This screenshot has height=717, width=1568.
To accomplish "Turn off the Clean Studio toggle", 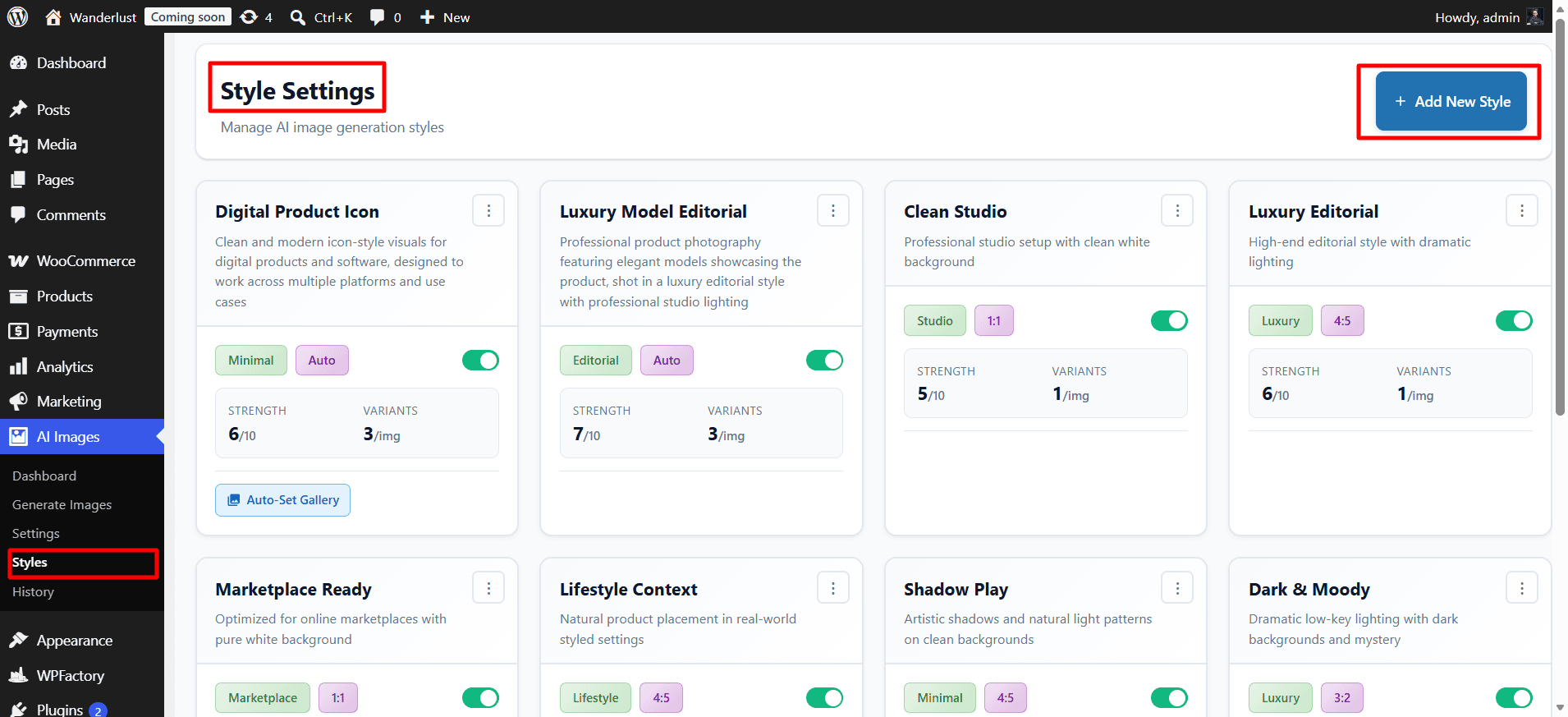I will pos(1169,321).
